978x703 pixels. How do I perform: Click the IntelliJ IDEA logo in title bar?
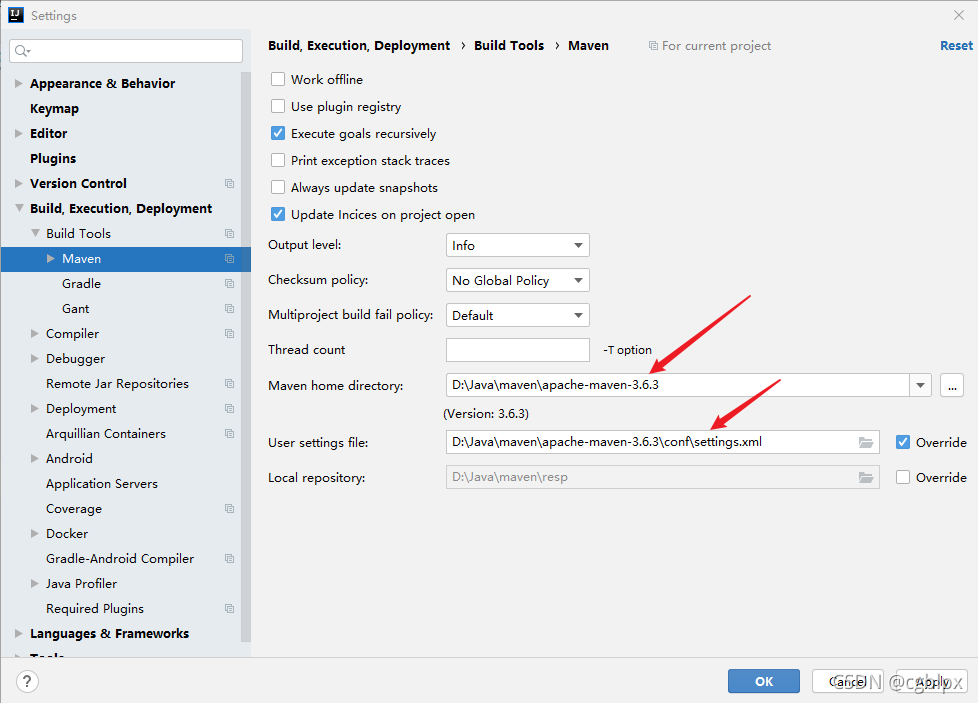[16, 15]
